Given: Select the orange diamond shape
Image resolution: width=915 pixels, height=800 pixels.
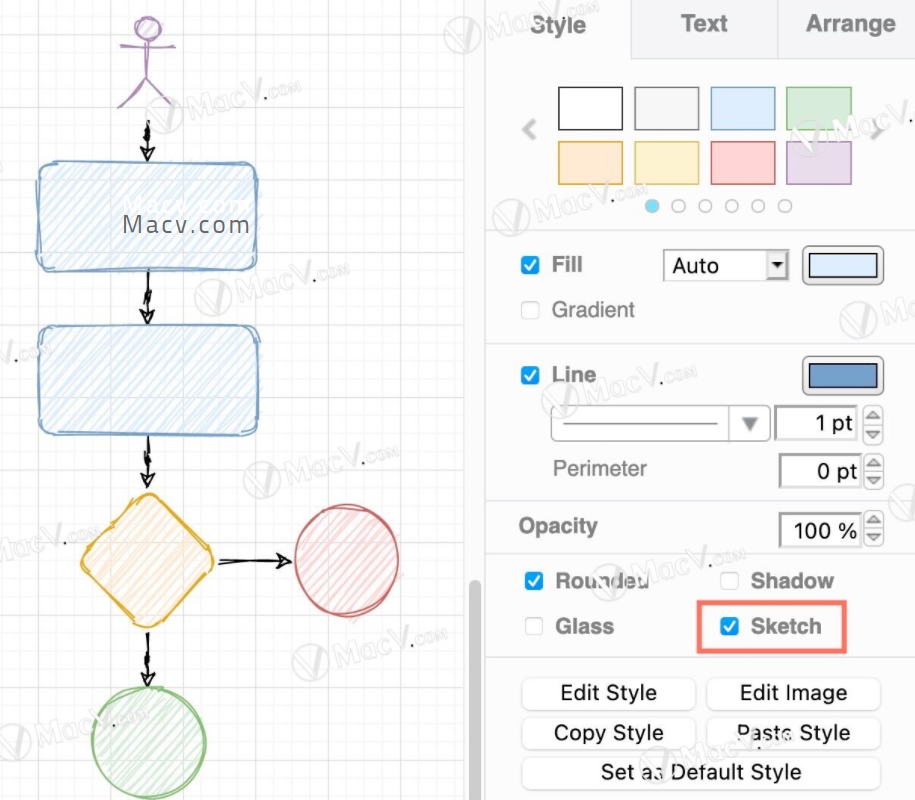Looking at the screenshot, I should 147,561.
